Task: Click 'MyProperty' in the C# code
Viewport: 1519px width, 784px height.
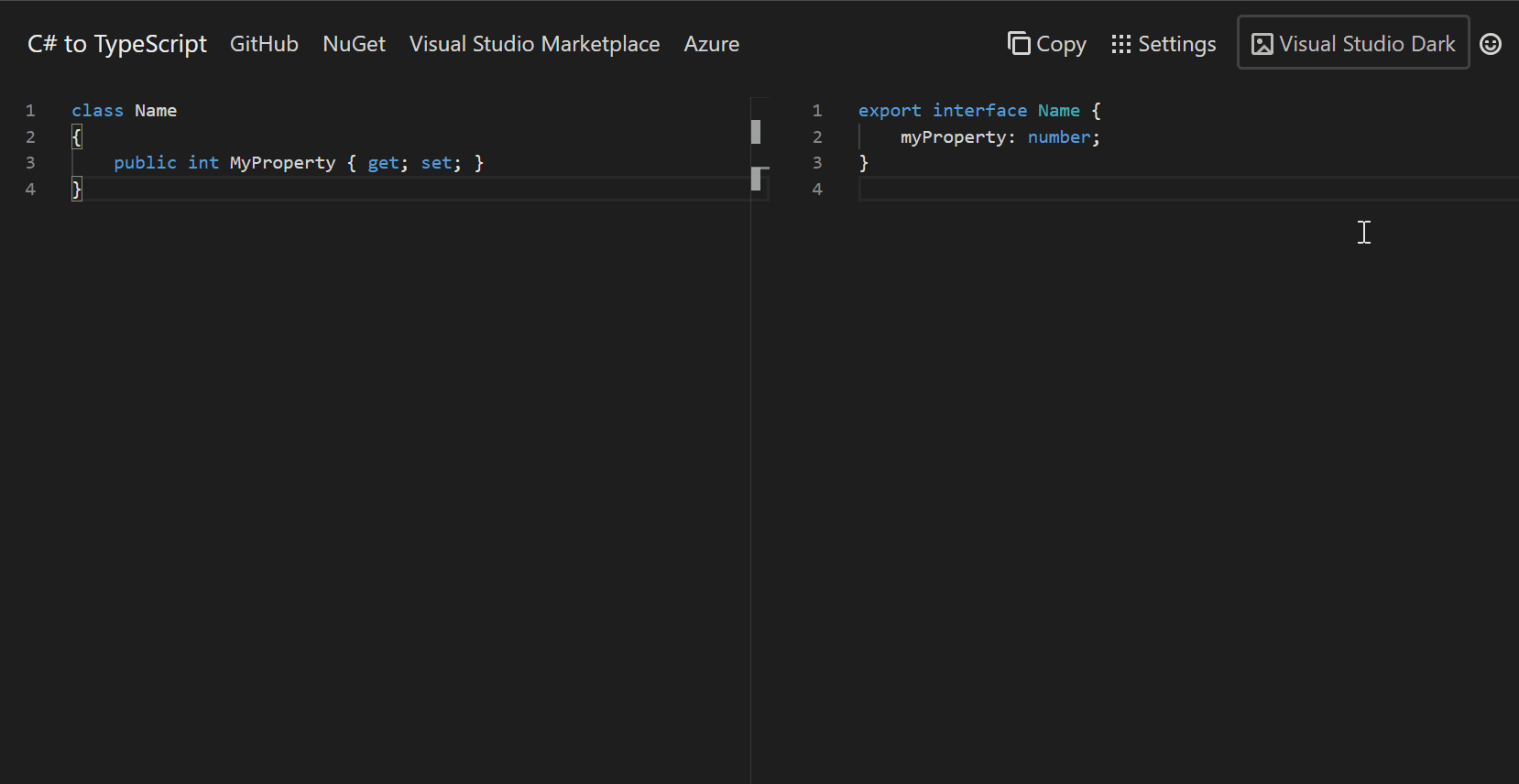Action: click(x=282, y=163)
